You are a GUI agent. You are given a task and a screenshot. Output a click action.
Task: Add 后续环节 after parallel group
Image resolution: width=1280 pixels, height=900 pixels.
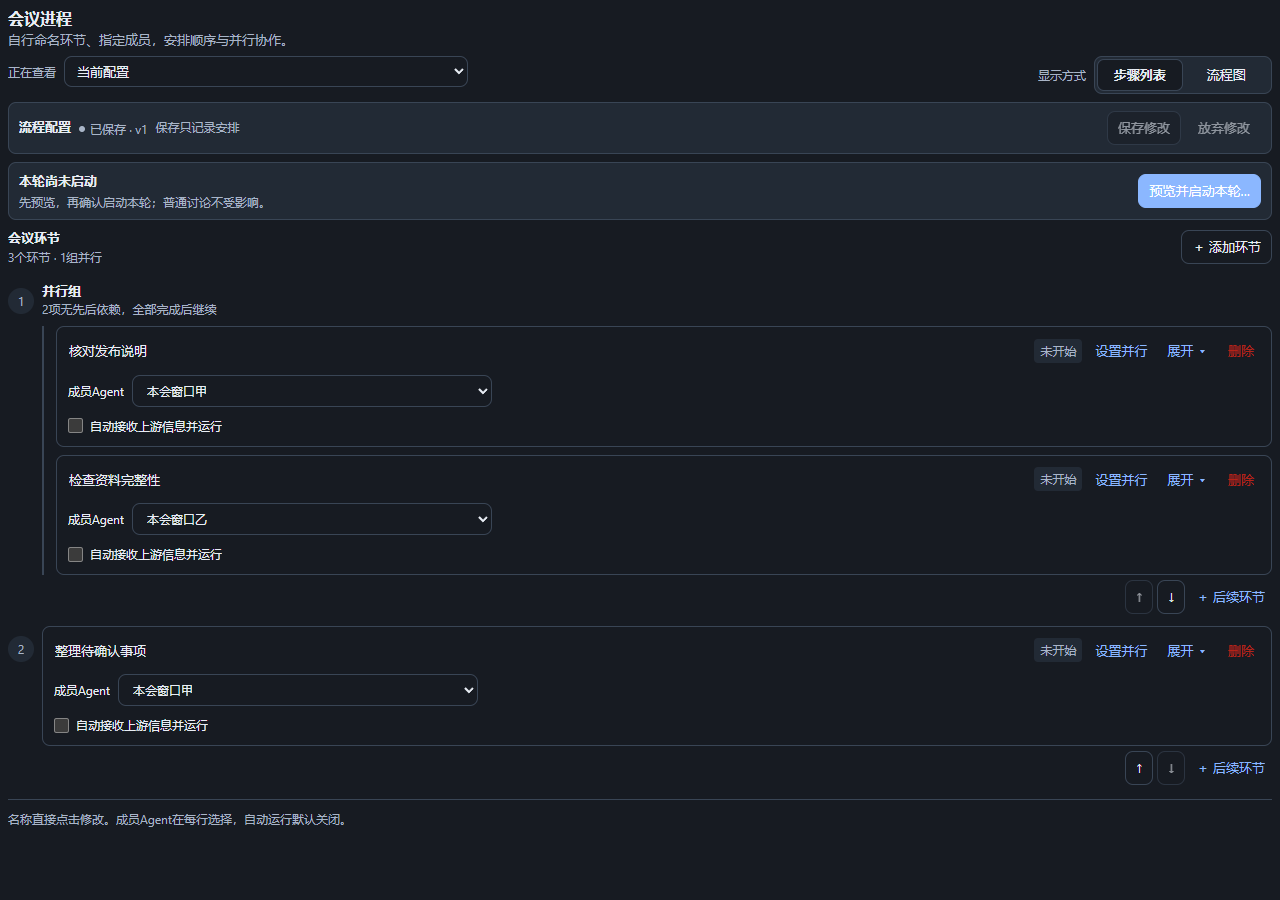1231,597
